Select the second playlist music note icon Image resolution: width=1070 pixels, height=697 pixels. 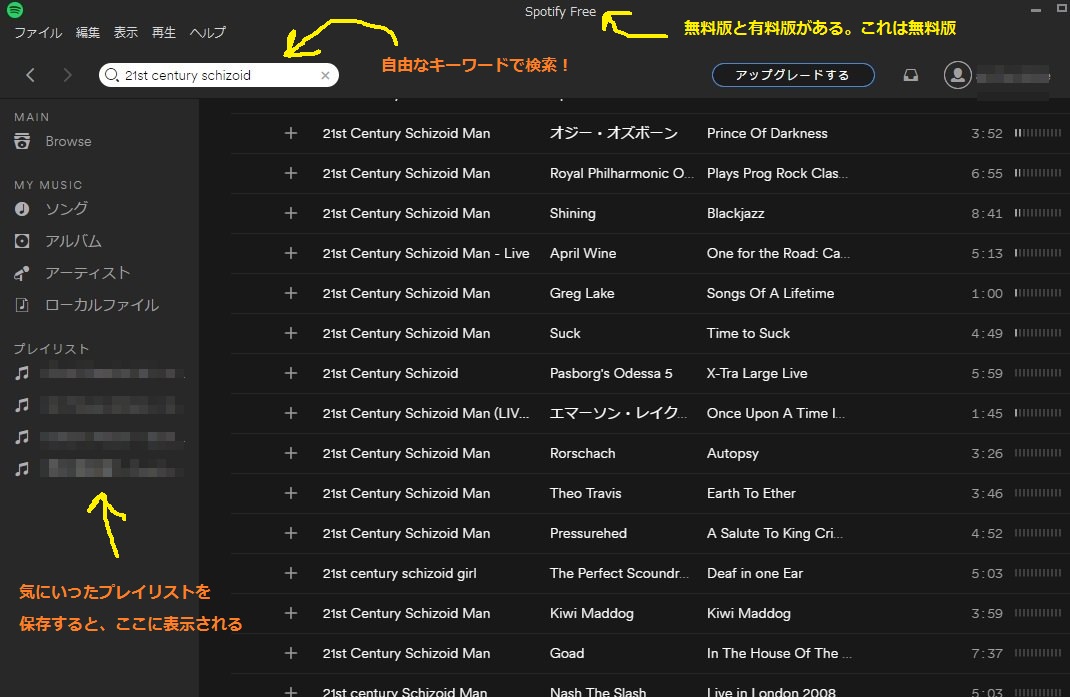(x=23, y=406)
